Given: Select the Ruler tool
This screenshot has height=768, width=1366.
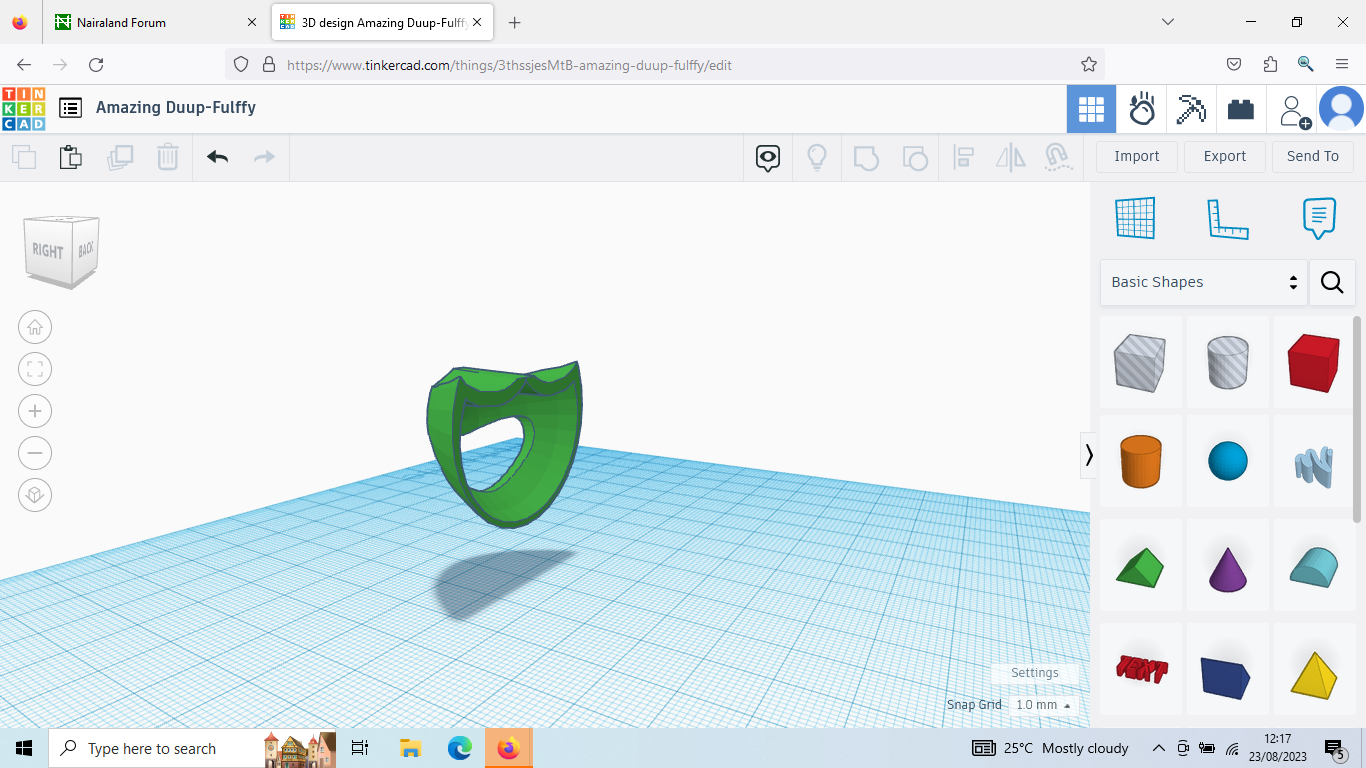Looking at the screenshot, I should click(x=1228, y=218).
